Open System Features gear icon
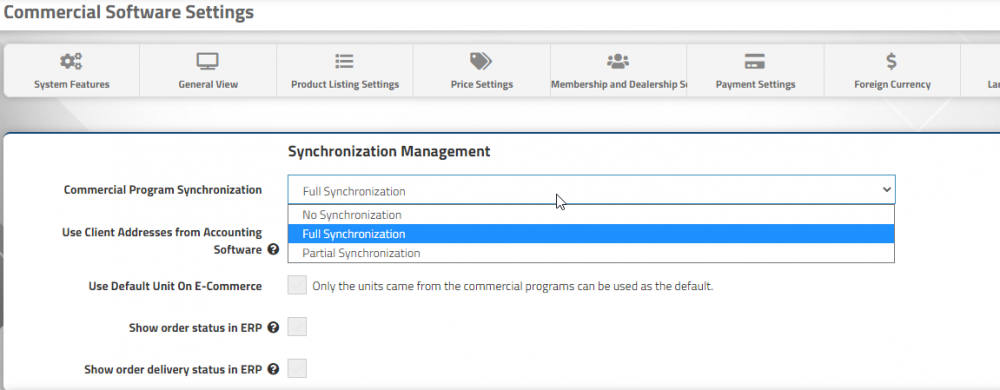Image resolution: width=1000 pixels, height=390 pixels. [71, 61]
